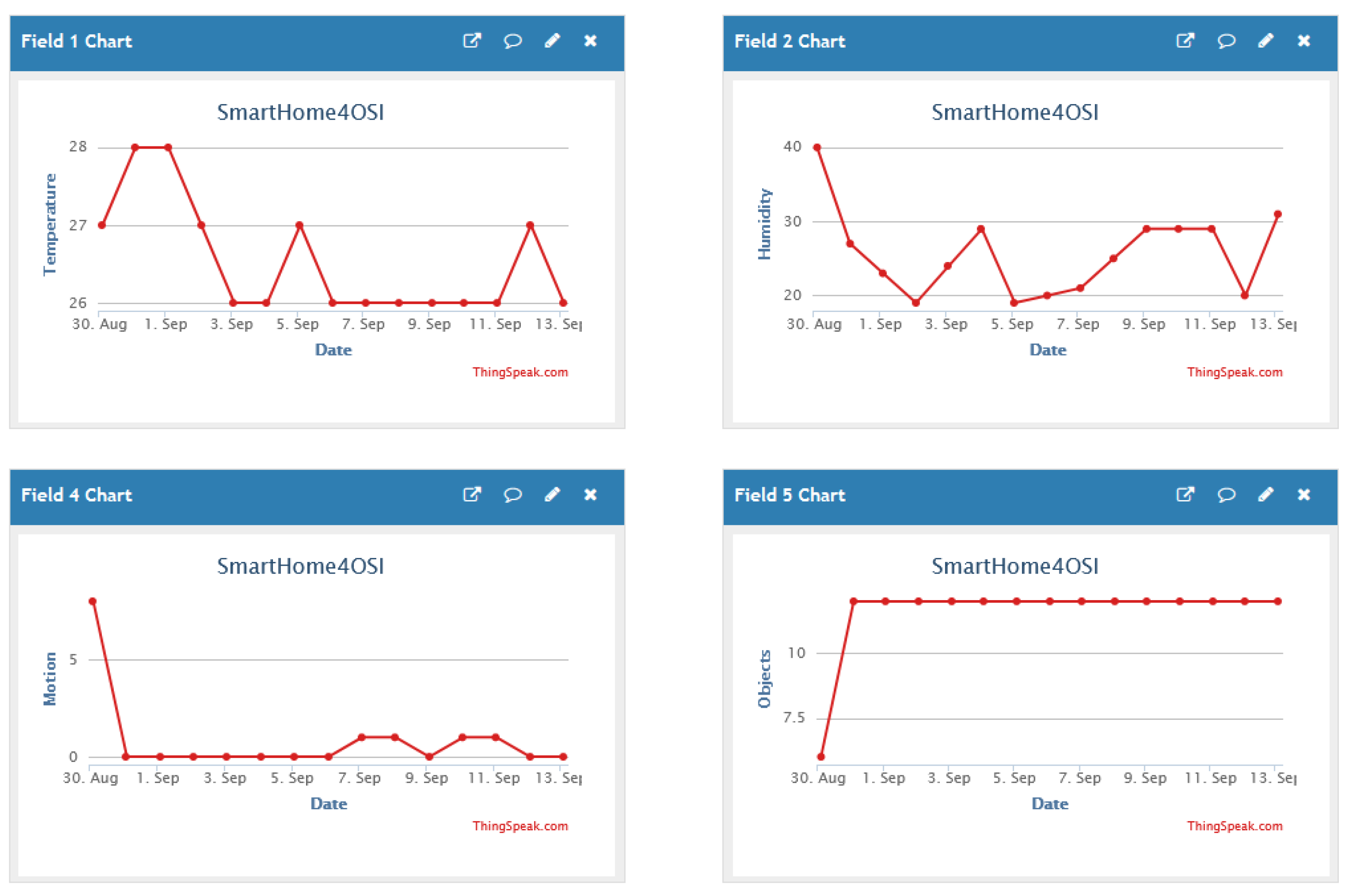Click ThingSpeak.com link under Objects chart
The width and height of the screenshot is (1354, 896).
click(1235, 826)
